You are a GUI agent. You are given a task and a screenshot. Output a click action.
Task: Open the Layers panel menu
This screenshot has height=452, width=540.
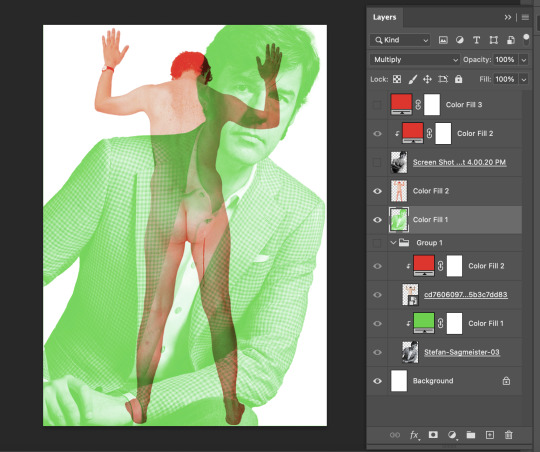pyautogui.click(x=525, y=17)
